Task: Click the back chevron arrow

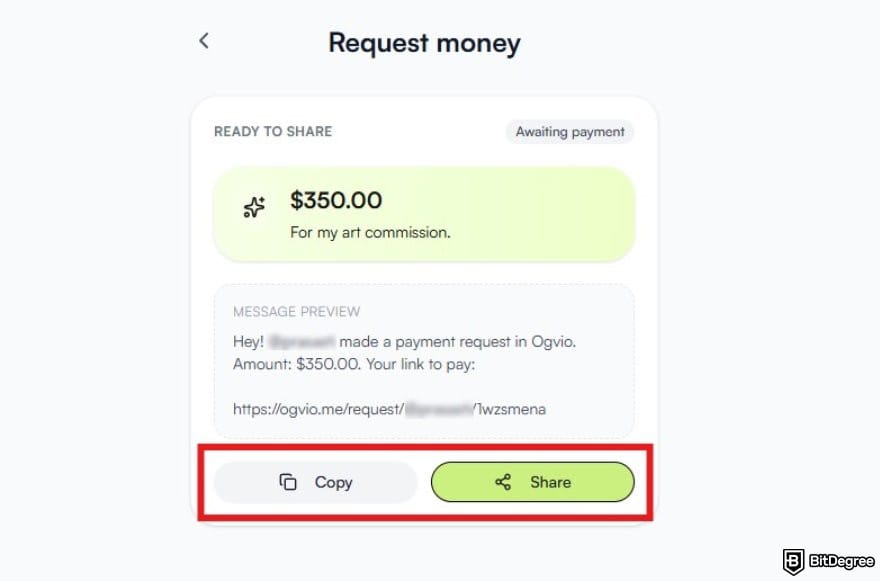Action: coord(204,40)
